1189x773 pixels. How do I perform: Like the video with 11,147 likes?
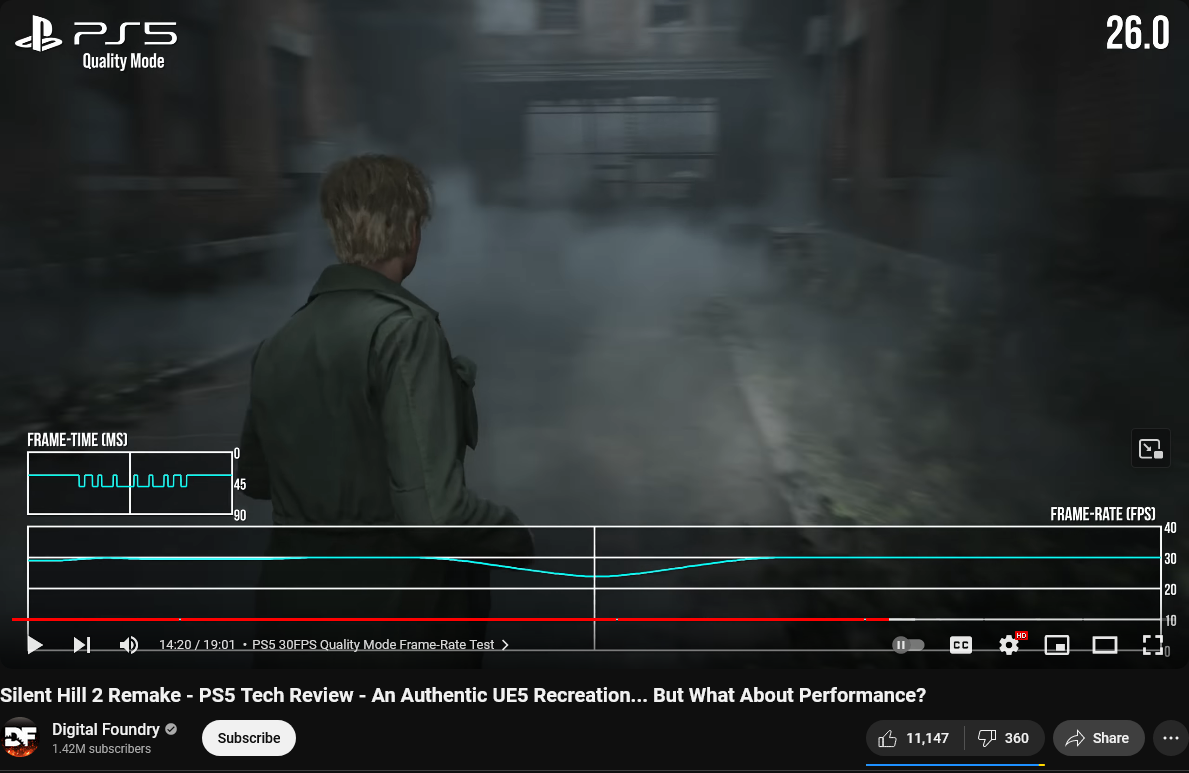tap(914, 738)
